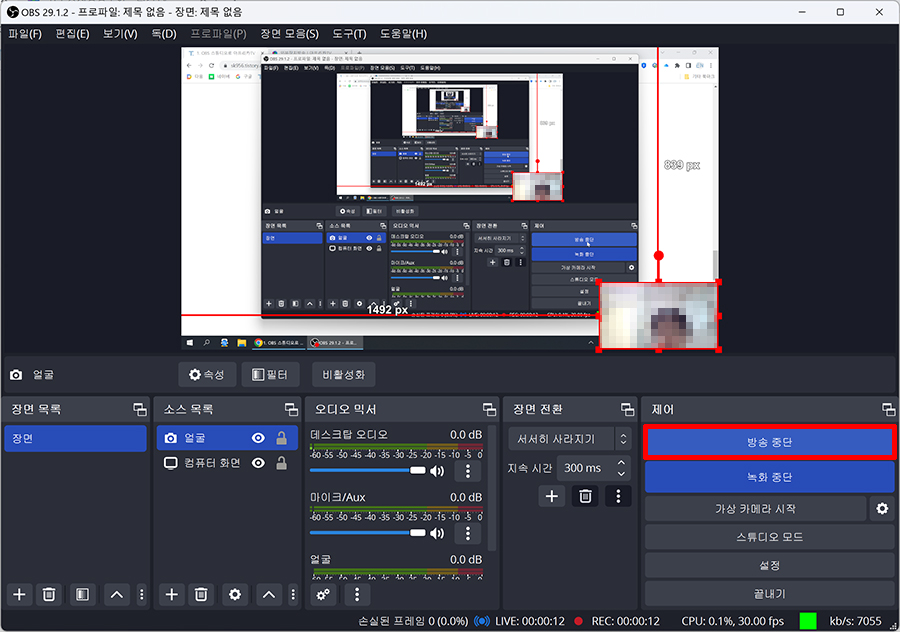This screenshot has width=900, height=632.
Task: Adjust 마이크/Aux volume slider
Action: point(368,533)
